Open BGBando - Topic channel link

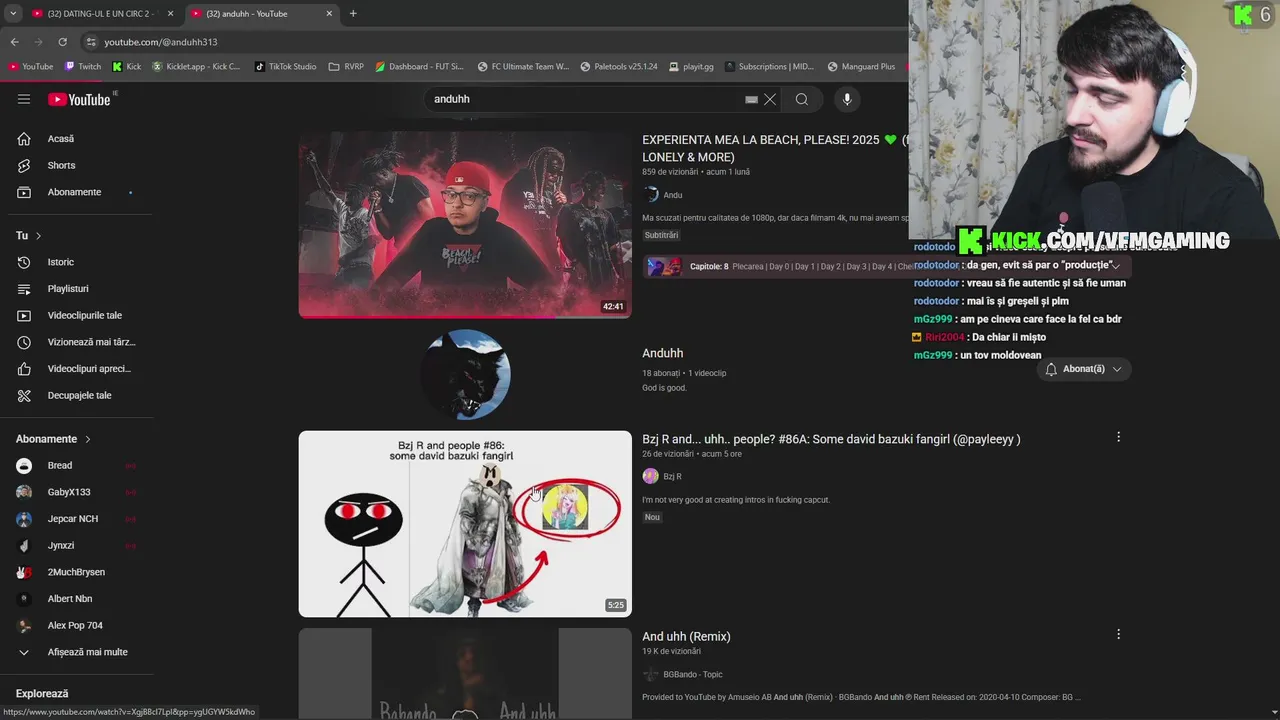click(693, 674)
